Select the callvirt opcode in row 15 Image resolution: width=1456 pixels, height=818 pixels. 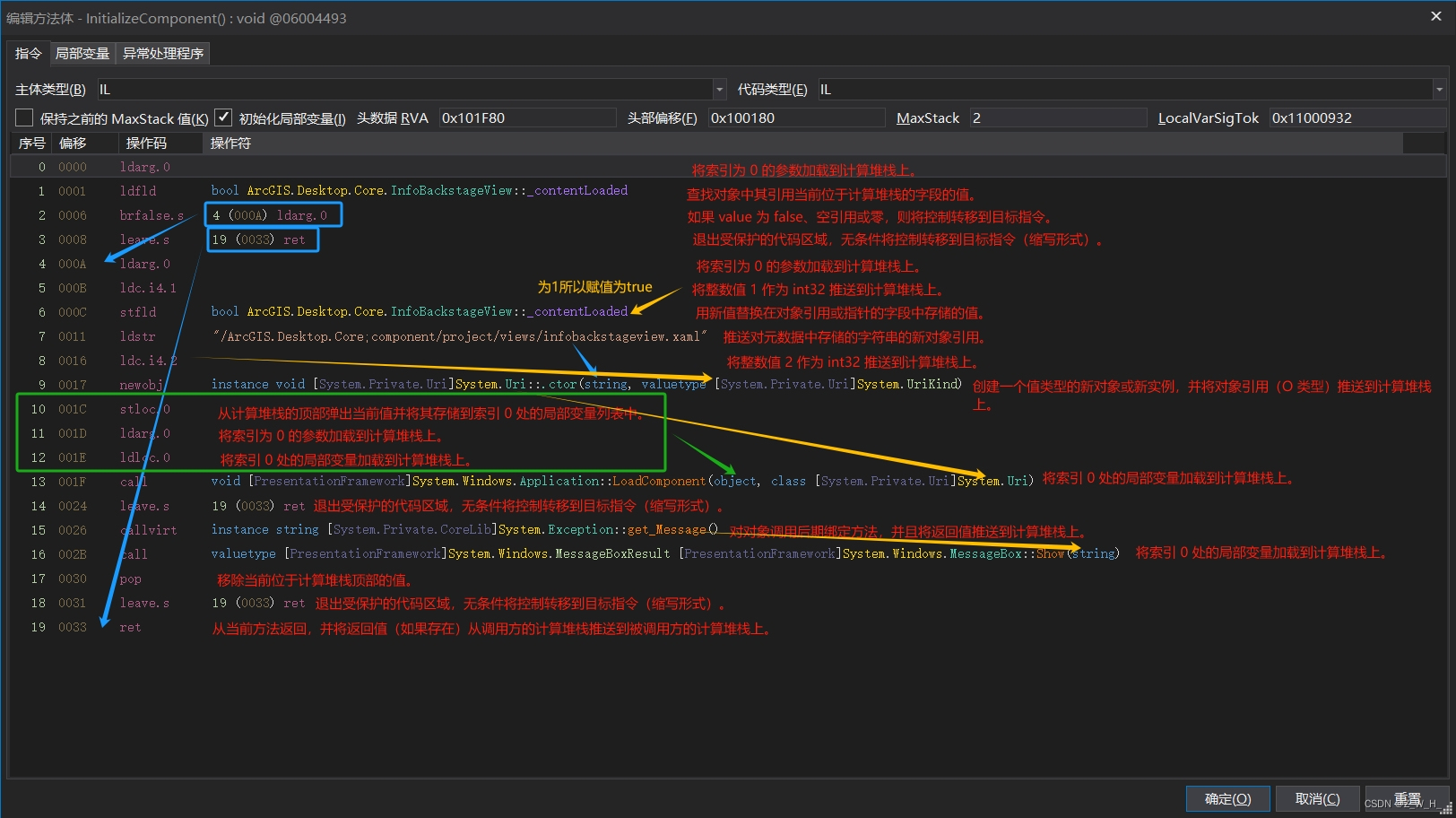[x=148, y=530]
